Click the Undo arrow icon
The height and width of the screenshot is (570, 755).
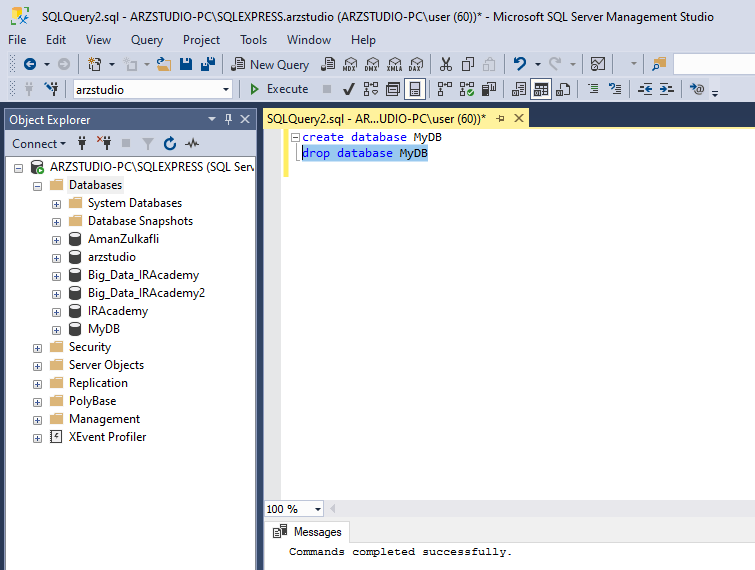tap(520, 64)
